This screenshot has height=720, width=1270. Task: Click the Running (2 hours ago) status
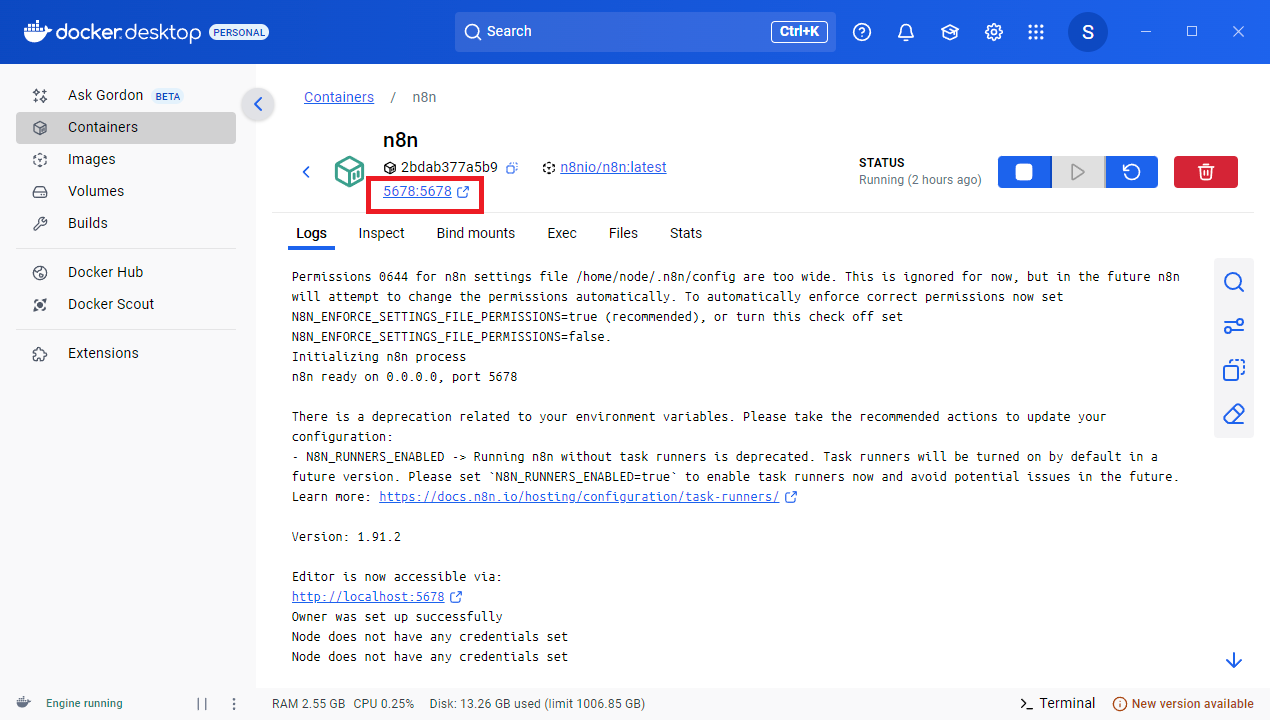[x=920, y=180]
